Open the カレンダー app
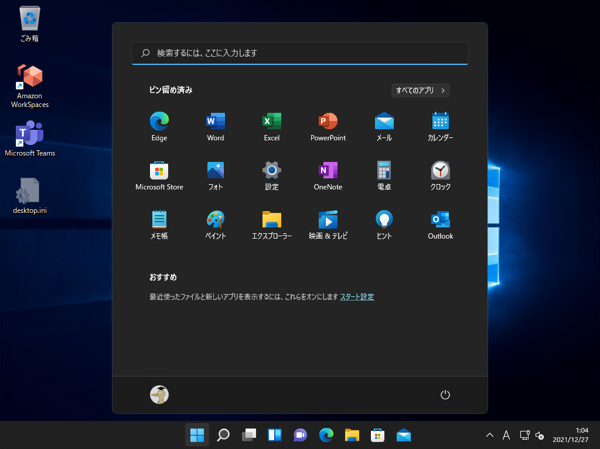This screenshot has width=600, height=449. 440,127
